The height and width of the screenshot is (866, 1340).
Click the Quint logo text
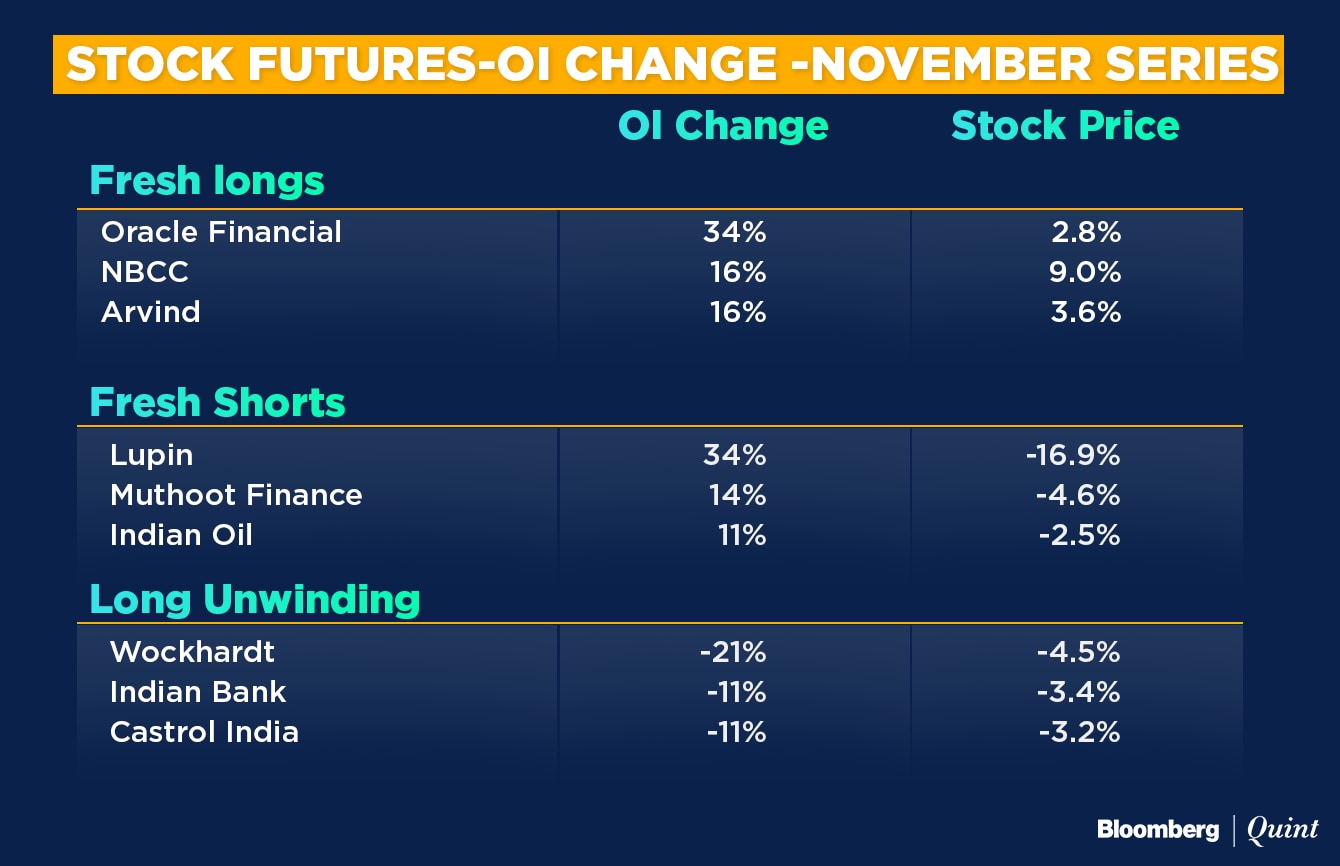coord(1283,829)
